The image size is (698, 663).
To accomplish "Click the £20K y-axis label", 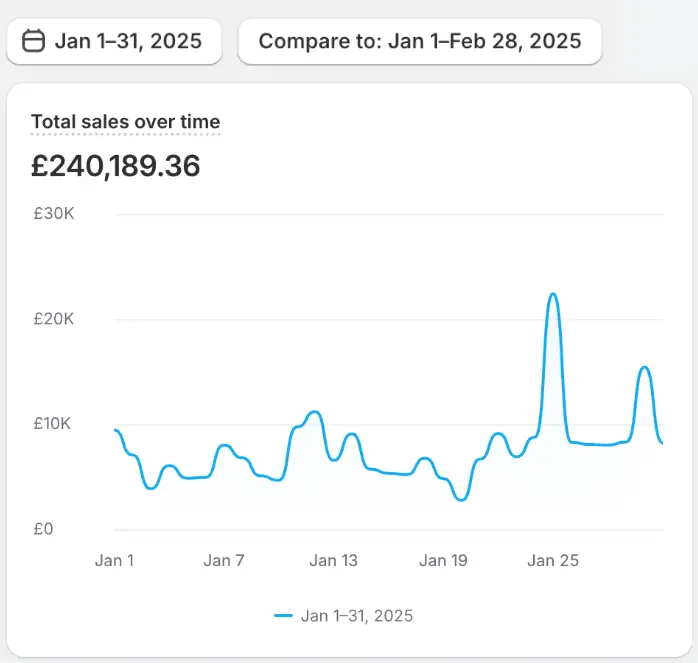I will pyautogui.click(x=51, y=319).
